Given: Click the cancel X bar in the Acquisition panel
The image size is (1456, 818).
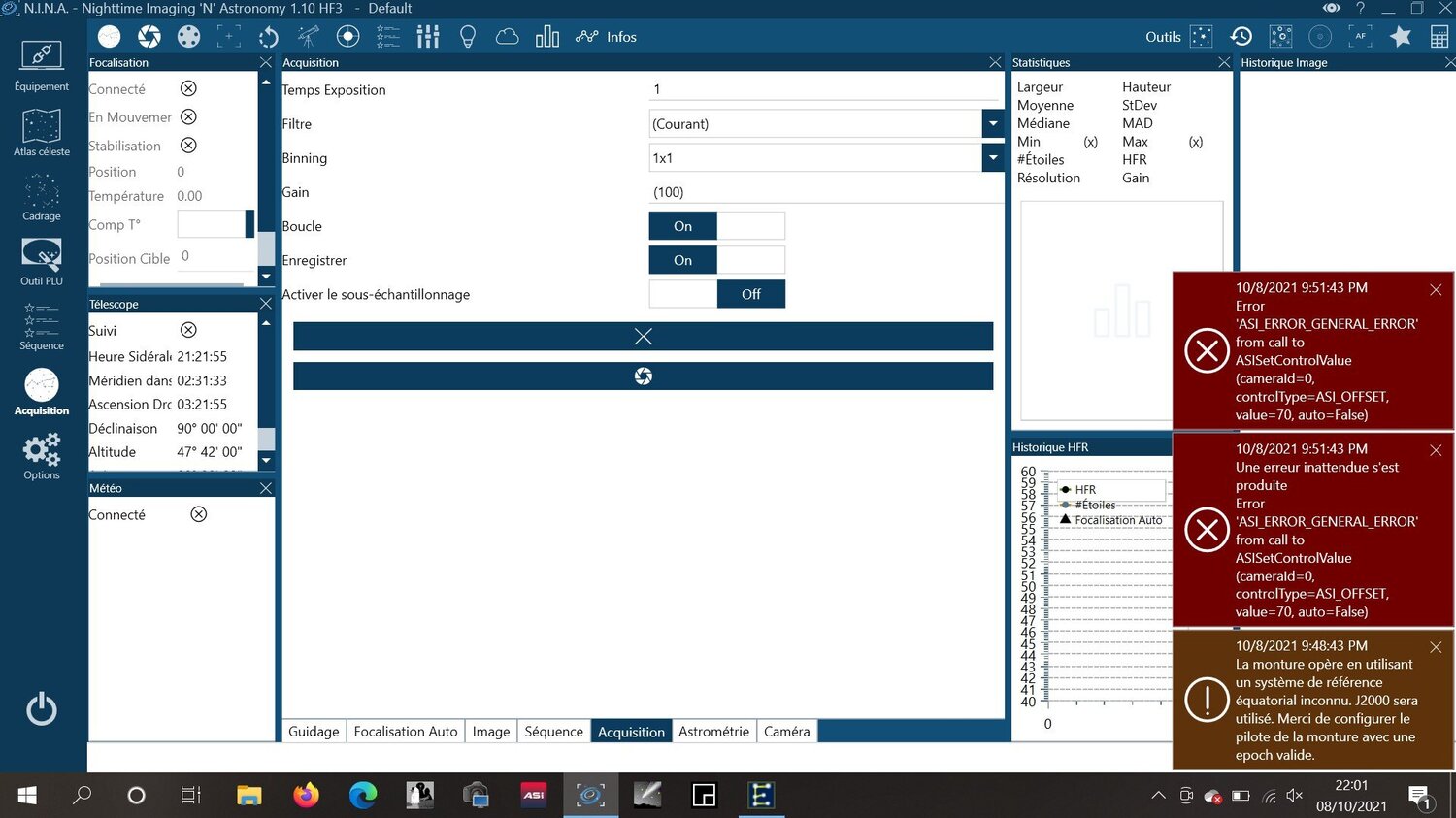Looking at the screenshot, I should 644,336.
